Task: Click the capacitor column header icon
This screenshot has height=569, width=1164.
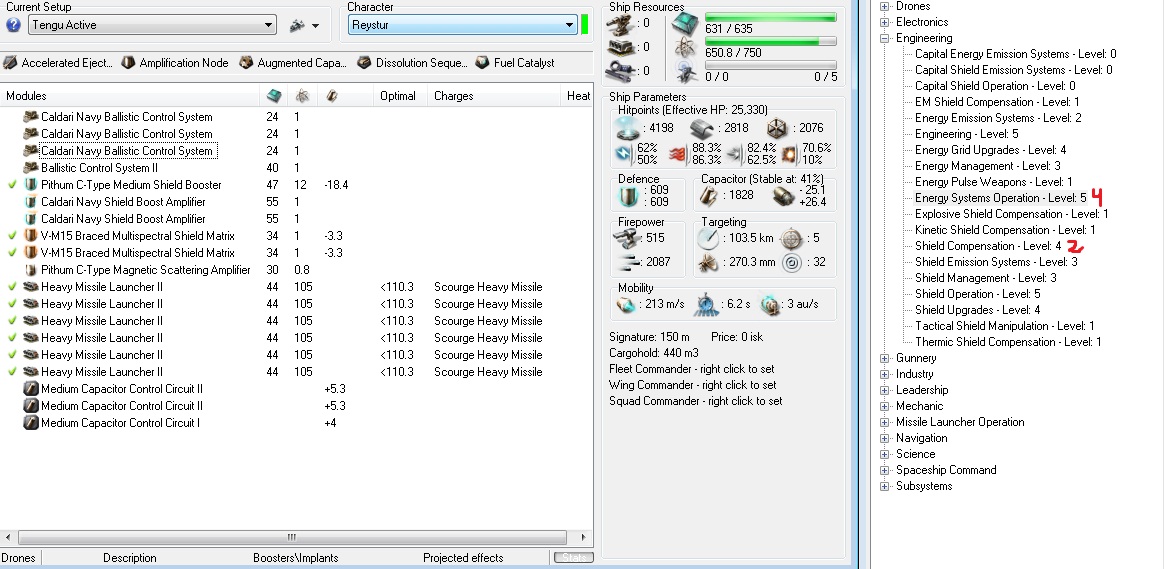Action: pos(331,96)
